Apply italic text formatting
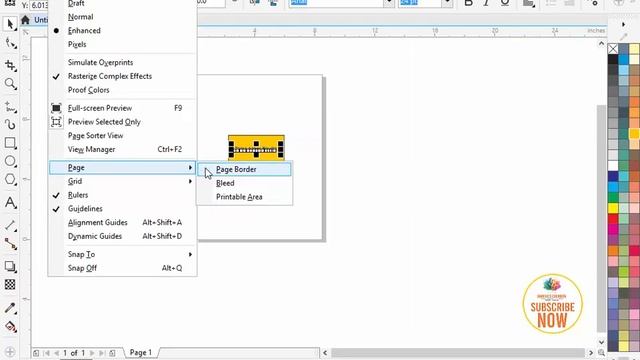This screenshot has height=360, width=640. pyautogui.click(x=486, y=3)
